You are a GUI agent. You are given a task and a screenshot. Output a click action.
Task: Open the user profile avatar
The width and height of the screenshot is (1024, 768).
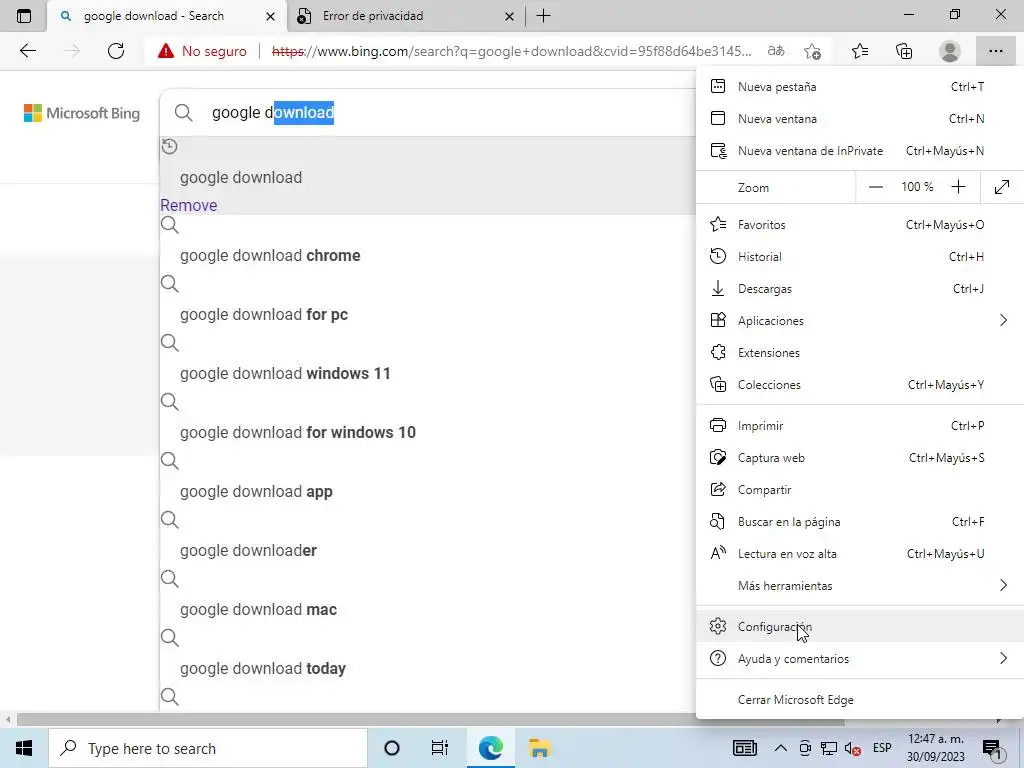(x=949, y=51)
